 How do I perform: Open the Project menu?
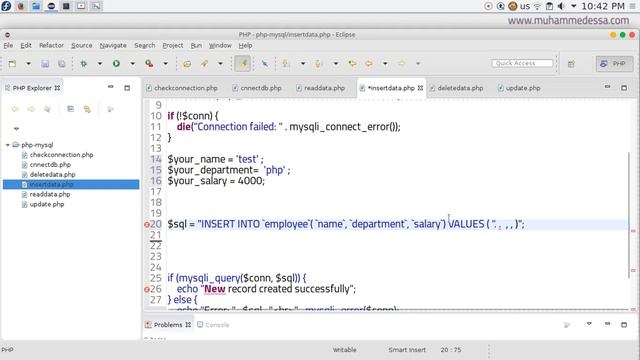pyautogui.click(x=173, y=45)
